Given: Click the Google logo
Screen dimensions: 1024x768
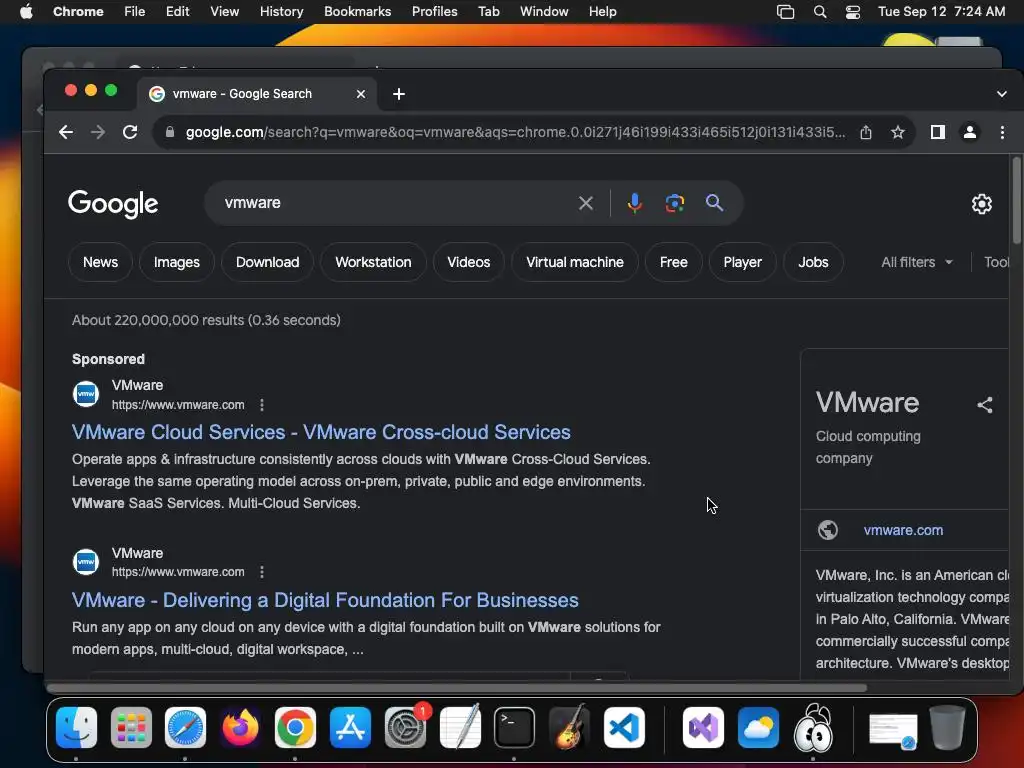Looking at the screenshot, I should [x=113, y=204].
